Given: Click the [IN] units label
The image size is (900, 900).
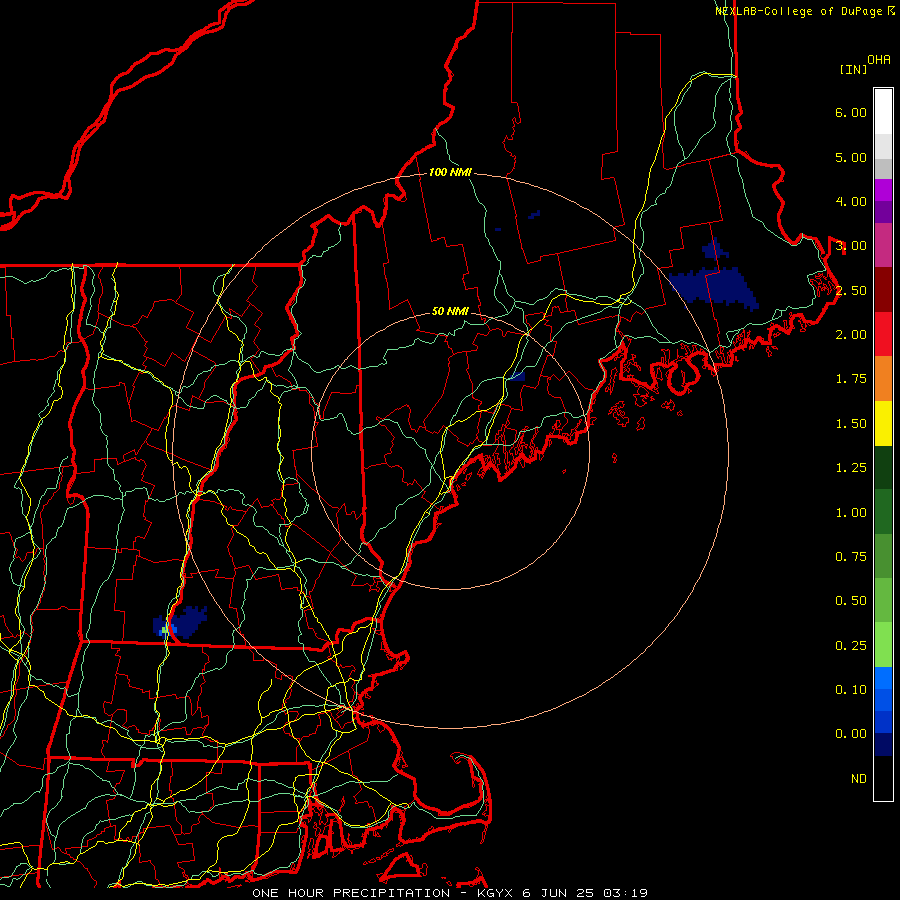Looking at the screenshot, I should (853, 69).
